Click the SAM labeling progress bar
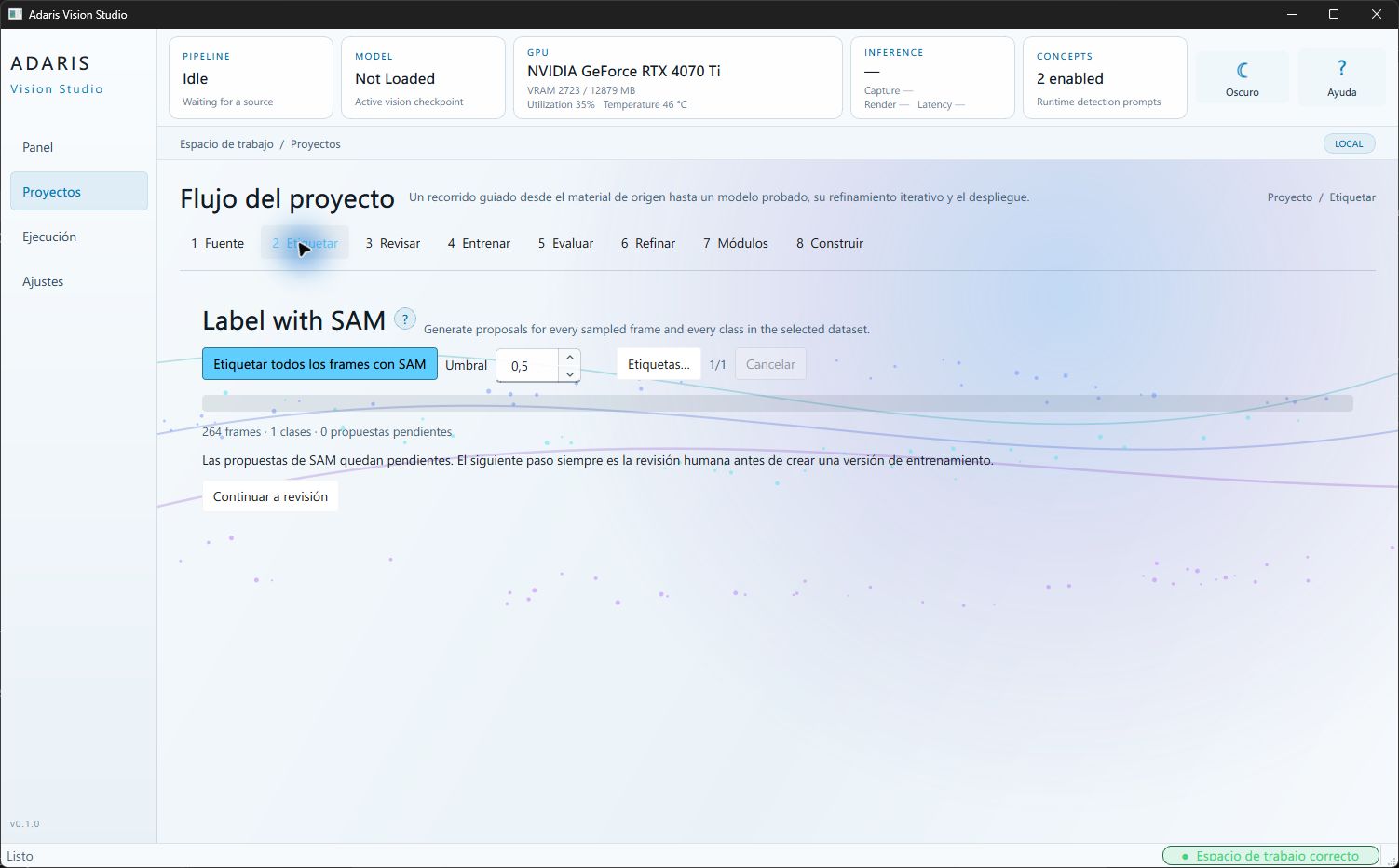This screenshot has height=868, width=1399. (778, 402)
